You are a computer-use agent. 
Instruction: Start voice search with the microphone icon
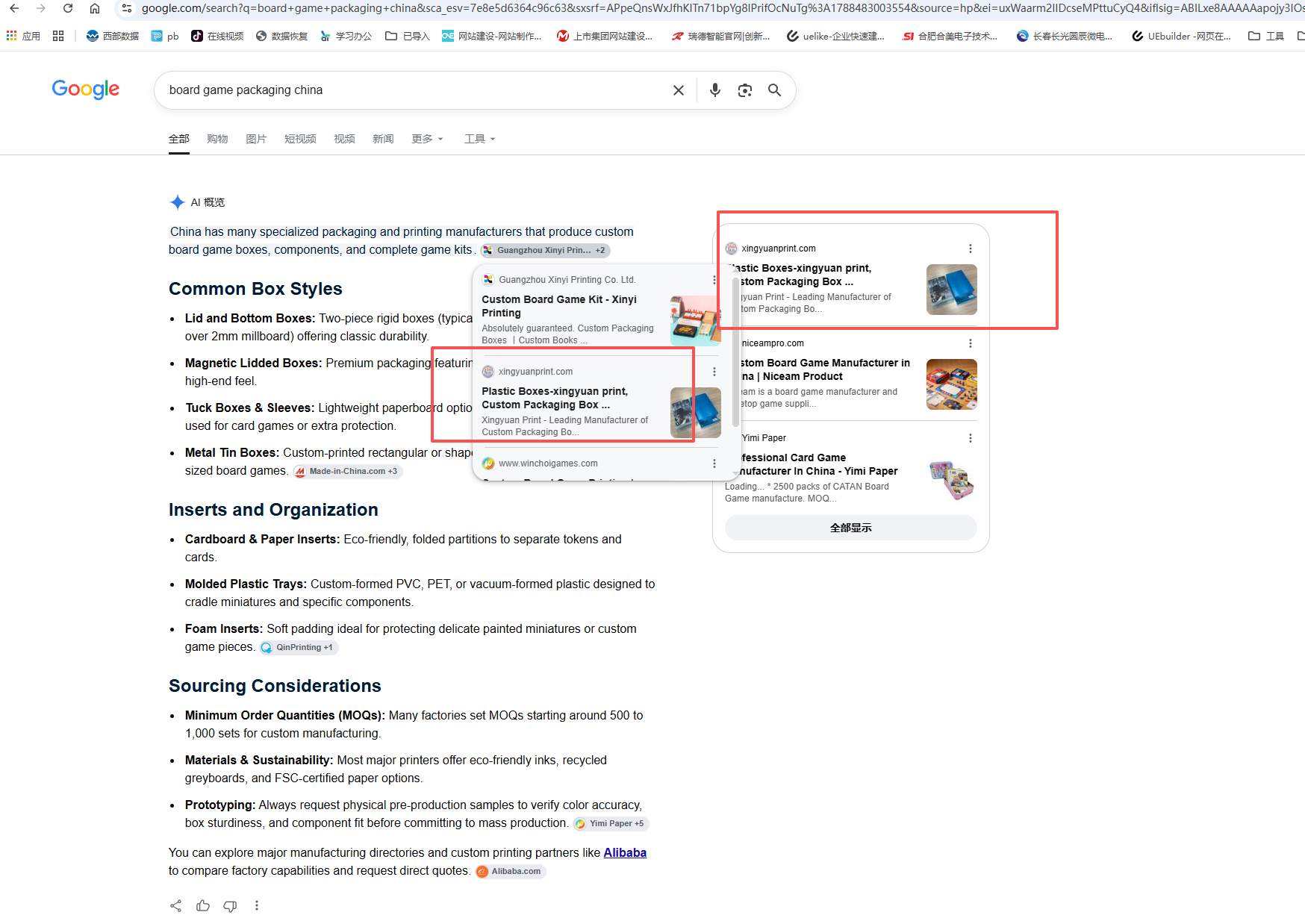click(715, 90)
